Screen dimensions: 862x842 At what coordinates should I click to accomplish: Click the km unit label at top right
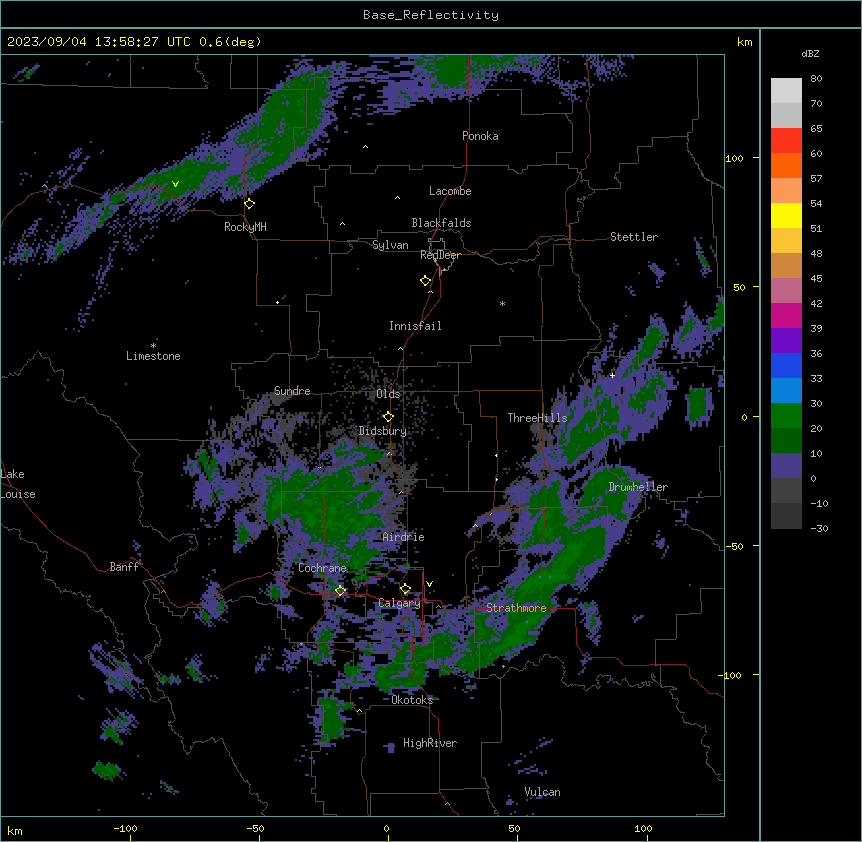745,42
